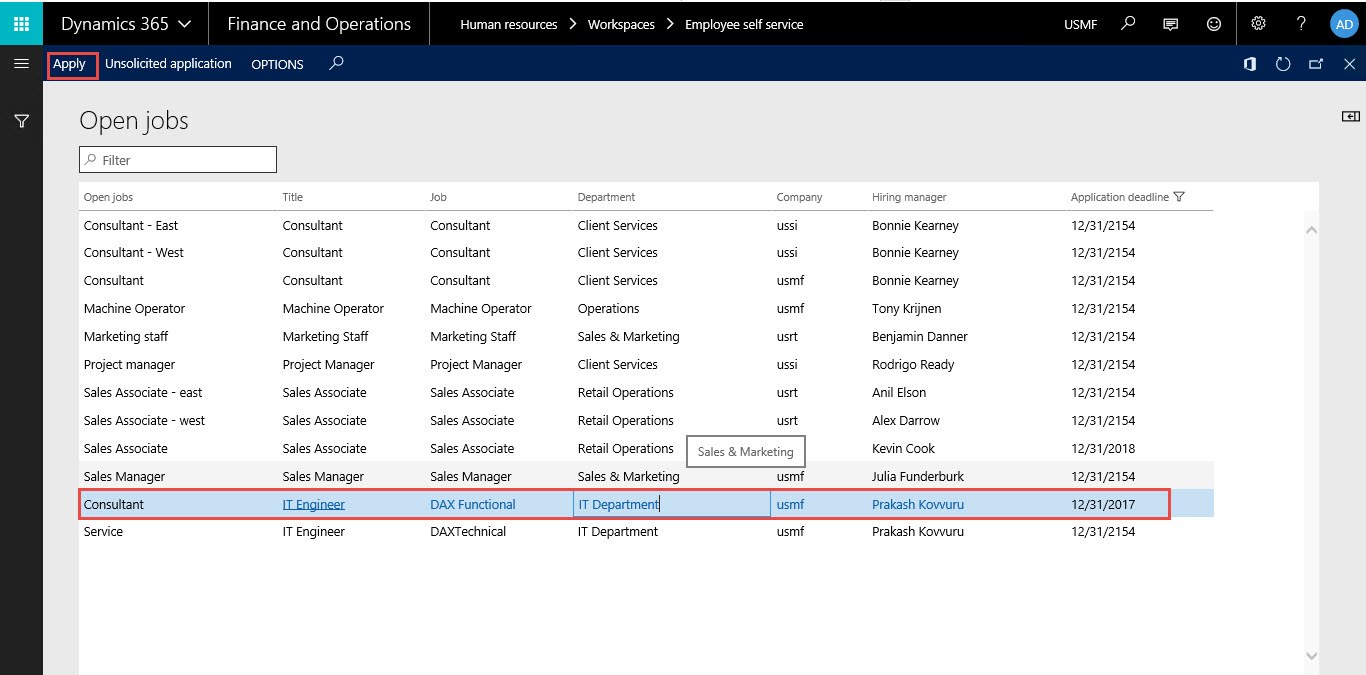1366x675 pixels.
Task: Select the filter funnel icon in the sidebar
Action: coord(21,120)
